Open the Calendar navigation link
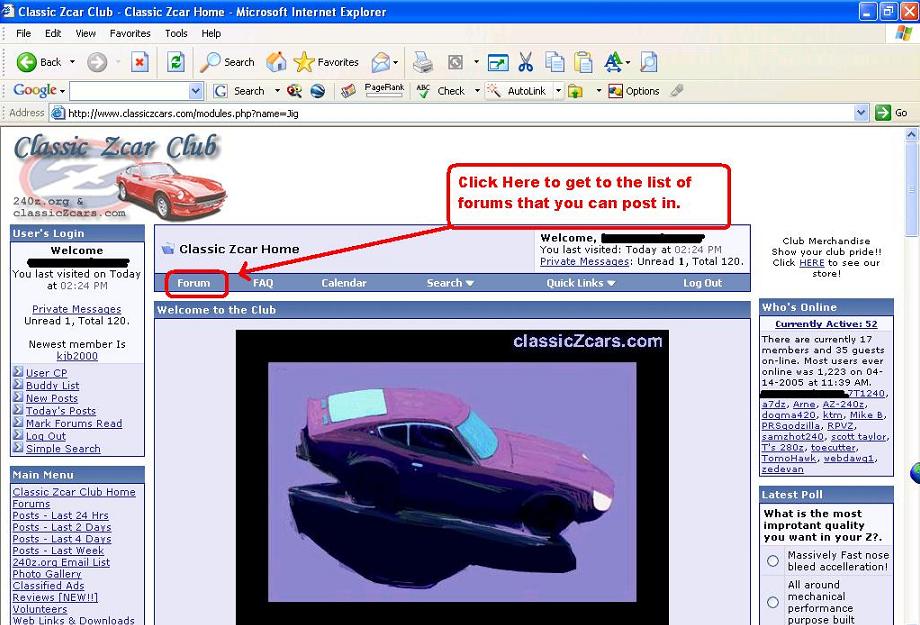The height and width of the screenshot is (625, 920). tap(344, 283)
